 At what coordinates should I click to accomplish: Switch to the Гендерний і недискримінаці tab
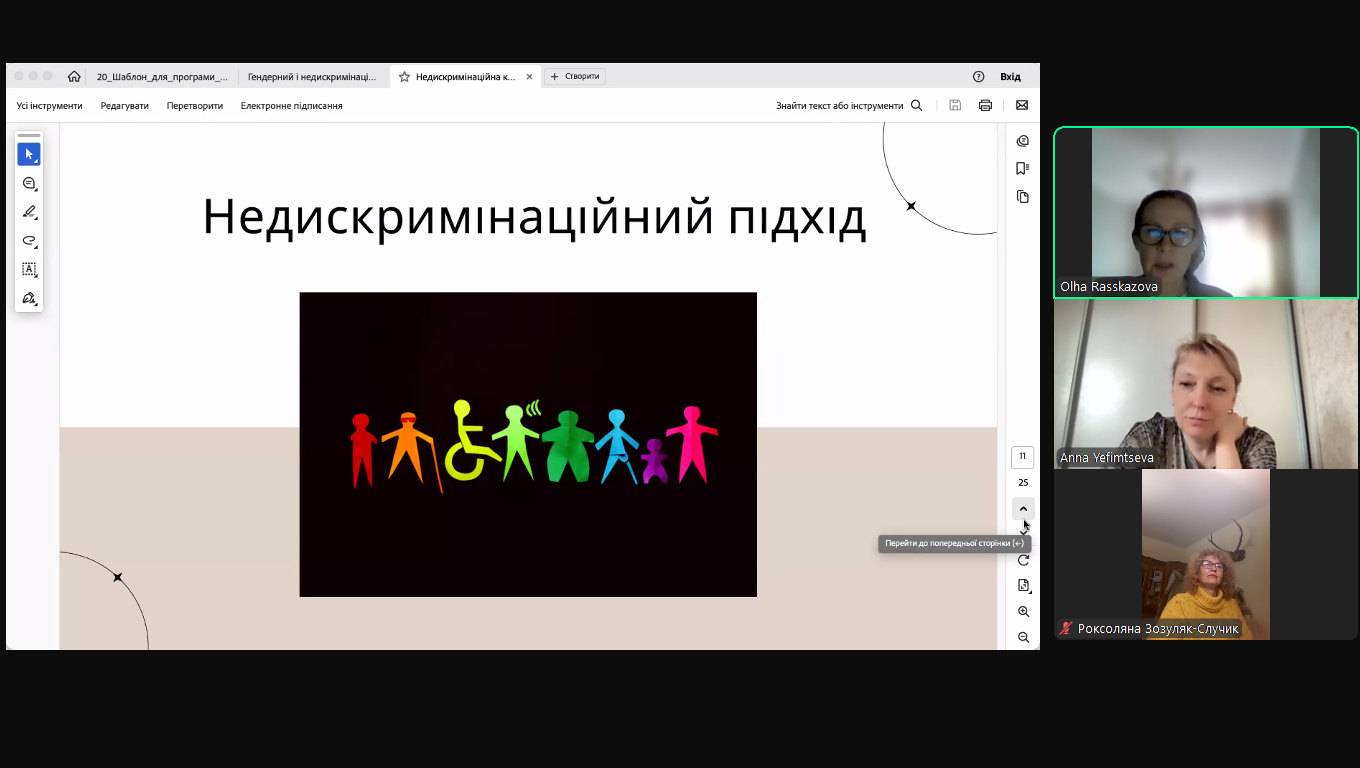[312, 76]
